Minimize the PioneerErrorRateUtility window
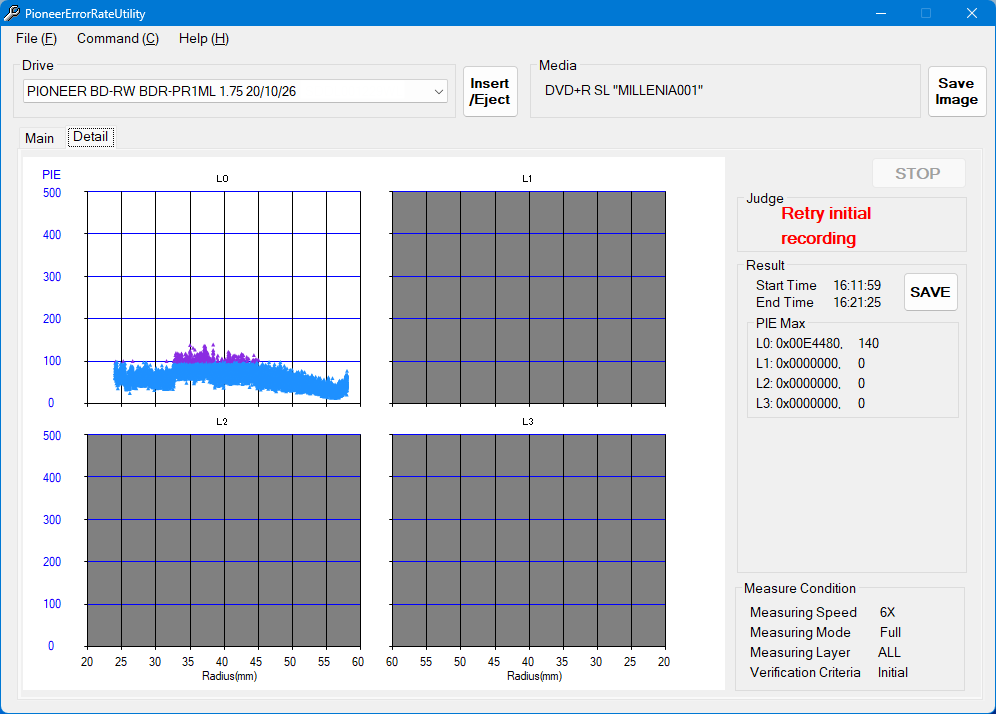 pyautogui.click(x=881, y=13)
